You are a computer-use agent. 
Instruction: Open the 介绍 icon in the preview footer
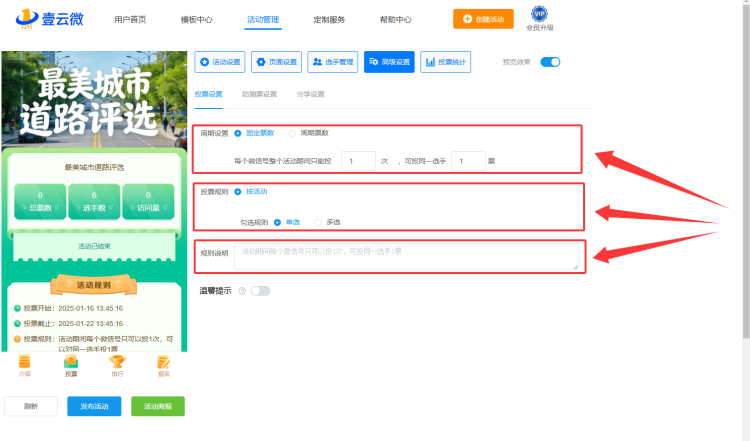(24, 362)
